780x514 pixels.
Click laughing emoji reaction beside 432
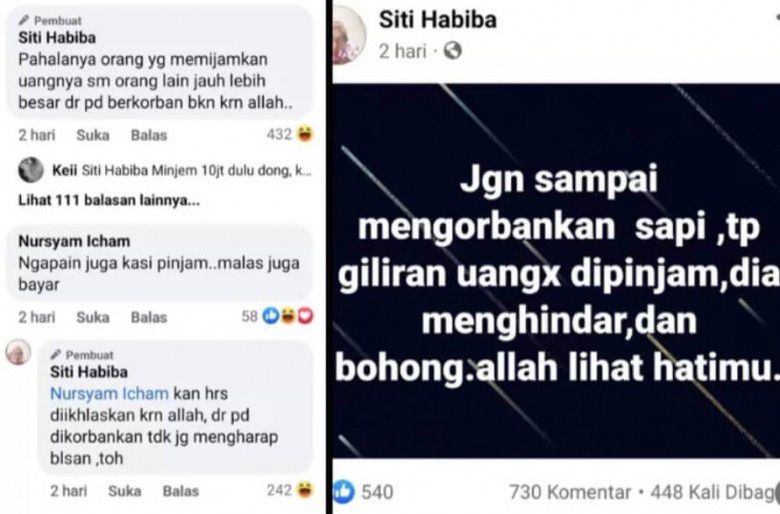304,134
